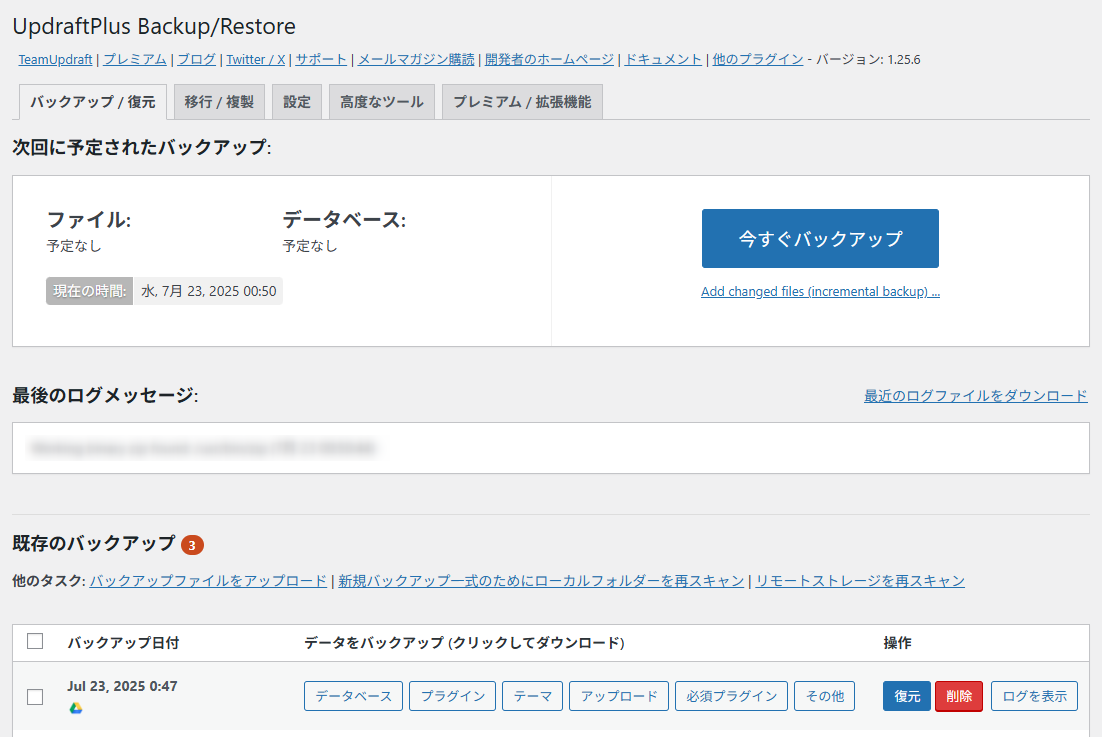Open the プレミアム header link

[x=135, y=60]
